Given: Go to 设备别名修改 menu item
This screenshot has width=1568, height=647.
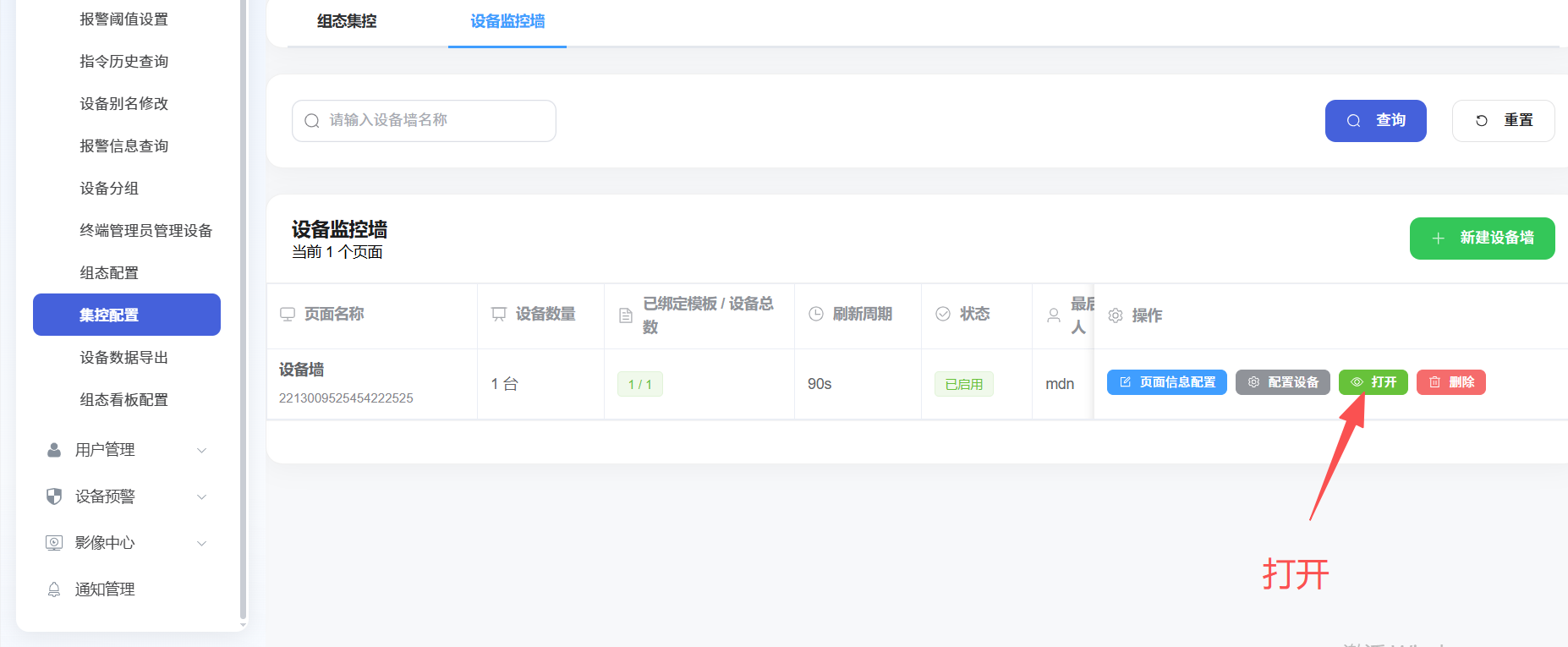Looking at the screenshot, I should pyautogui.click(x=124, y=103).
